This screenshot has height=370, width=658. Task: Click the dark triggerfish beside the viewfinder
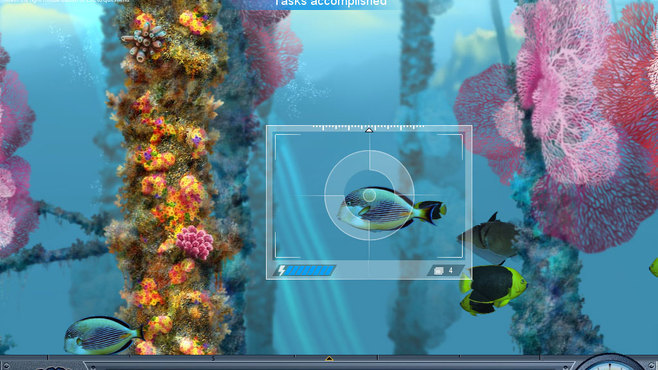489,238
